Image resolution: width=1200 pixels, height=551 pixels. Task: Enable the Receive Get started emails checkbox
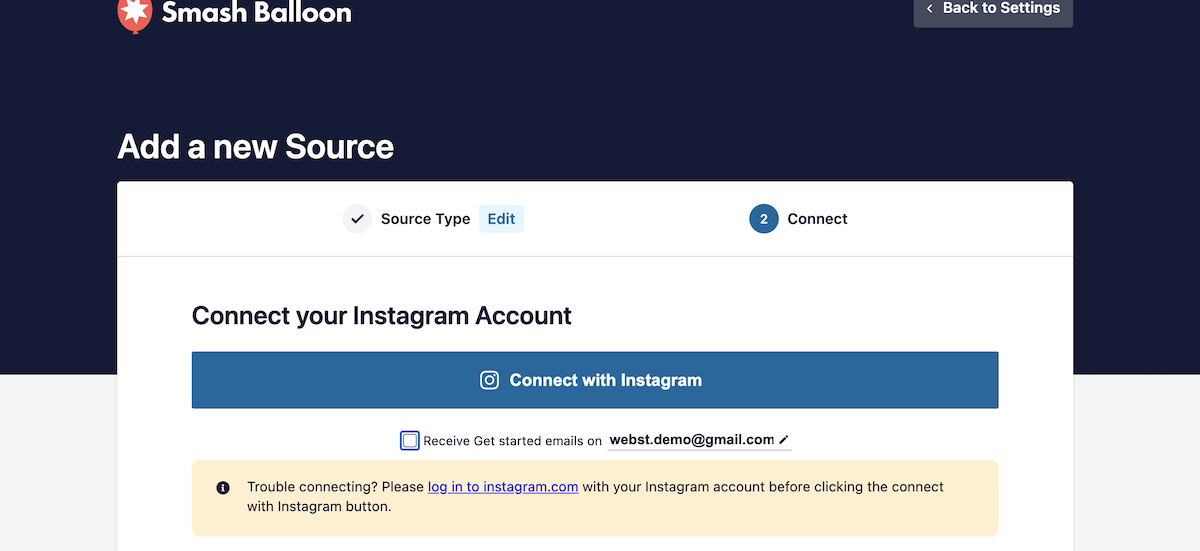pos(410,441)
